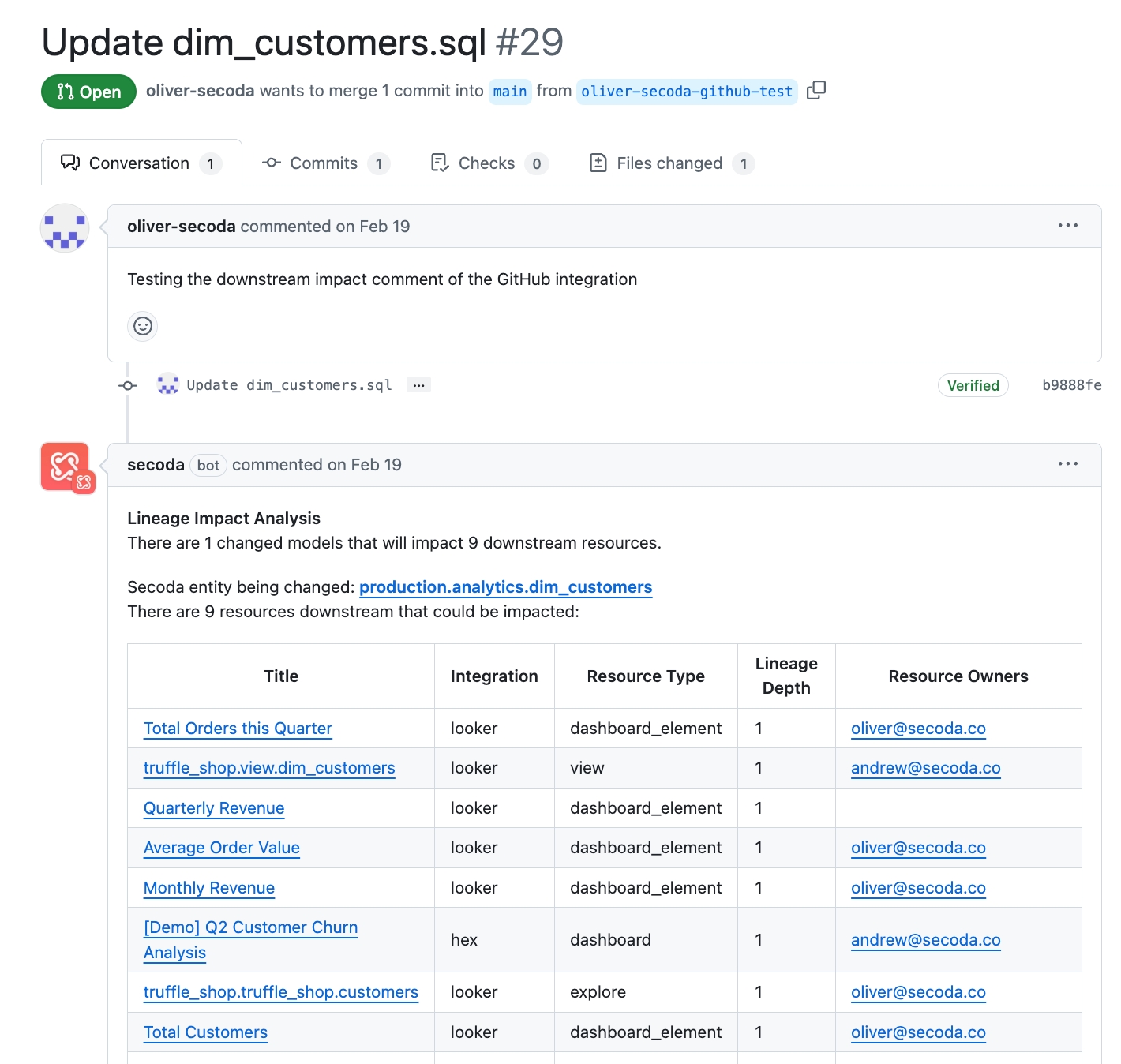The image size is (1121, 1064).
Task: Open production.analytics.dim_customers entity link
Action: pos(505,587)
